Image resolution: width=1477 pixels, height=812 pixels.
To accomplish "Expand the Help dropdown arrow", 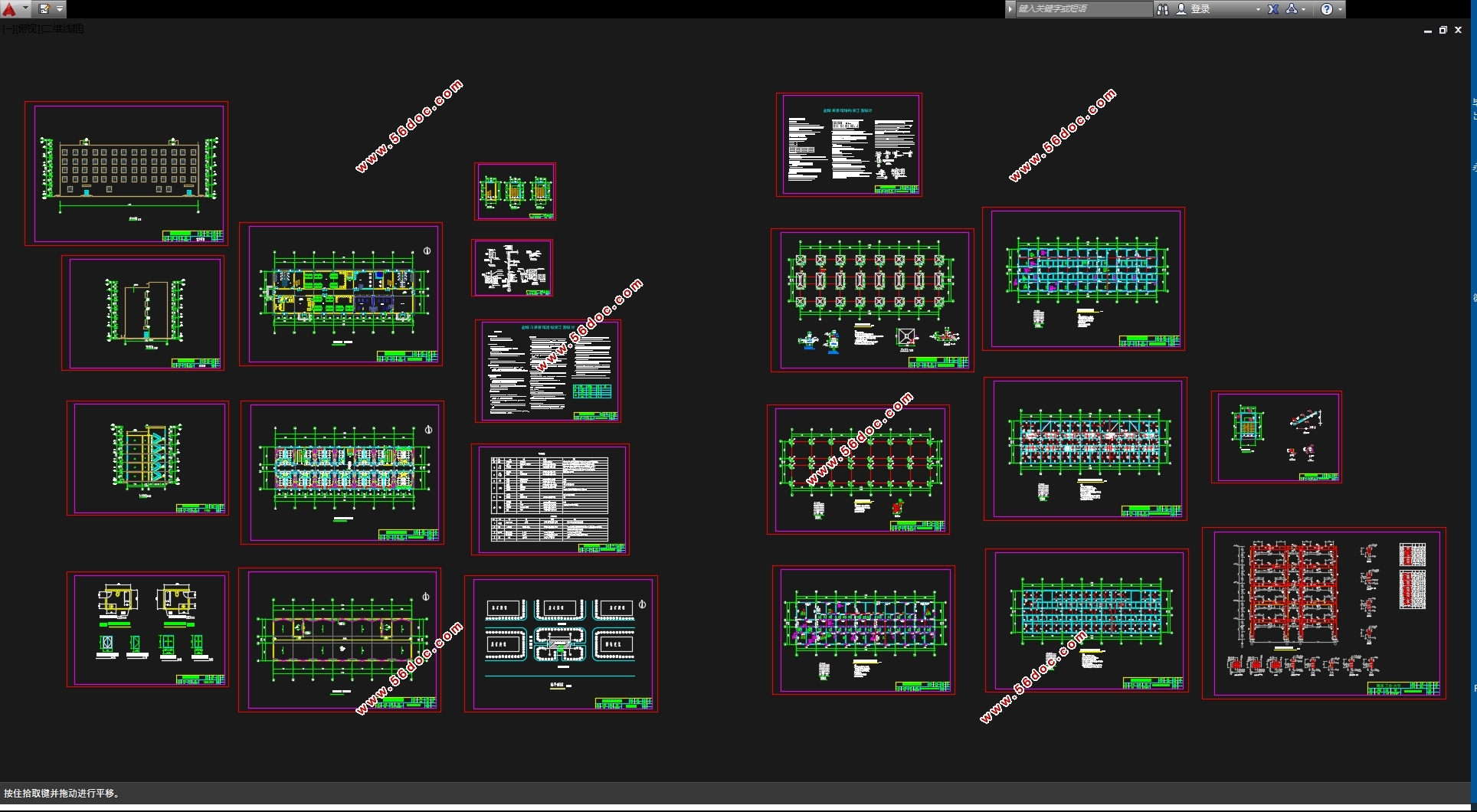I will click(x=1340, y=9).
